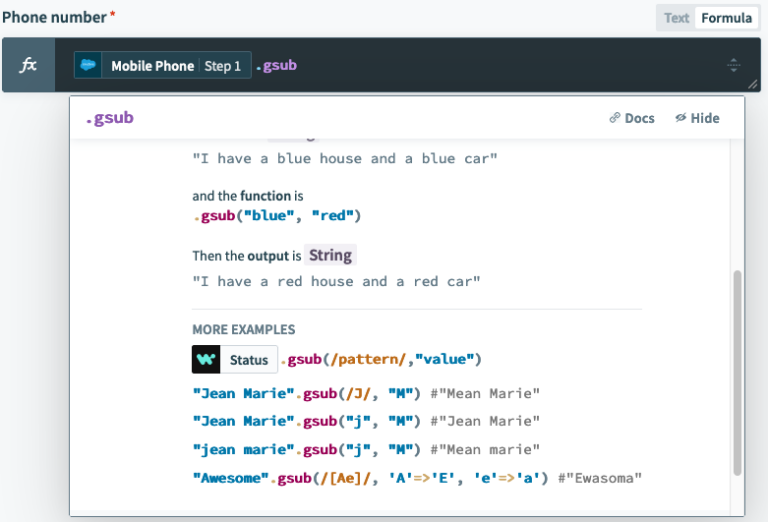Click the help panel vertical scrollbar

point(738,370)
